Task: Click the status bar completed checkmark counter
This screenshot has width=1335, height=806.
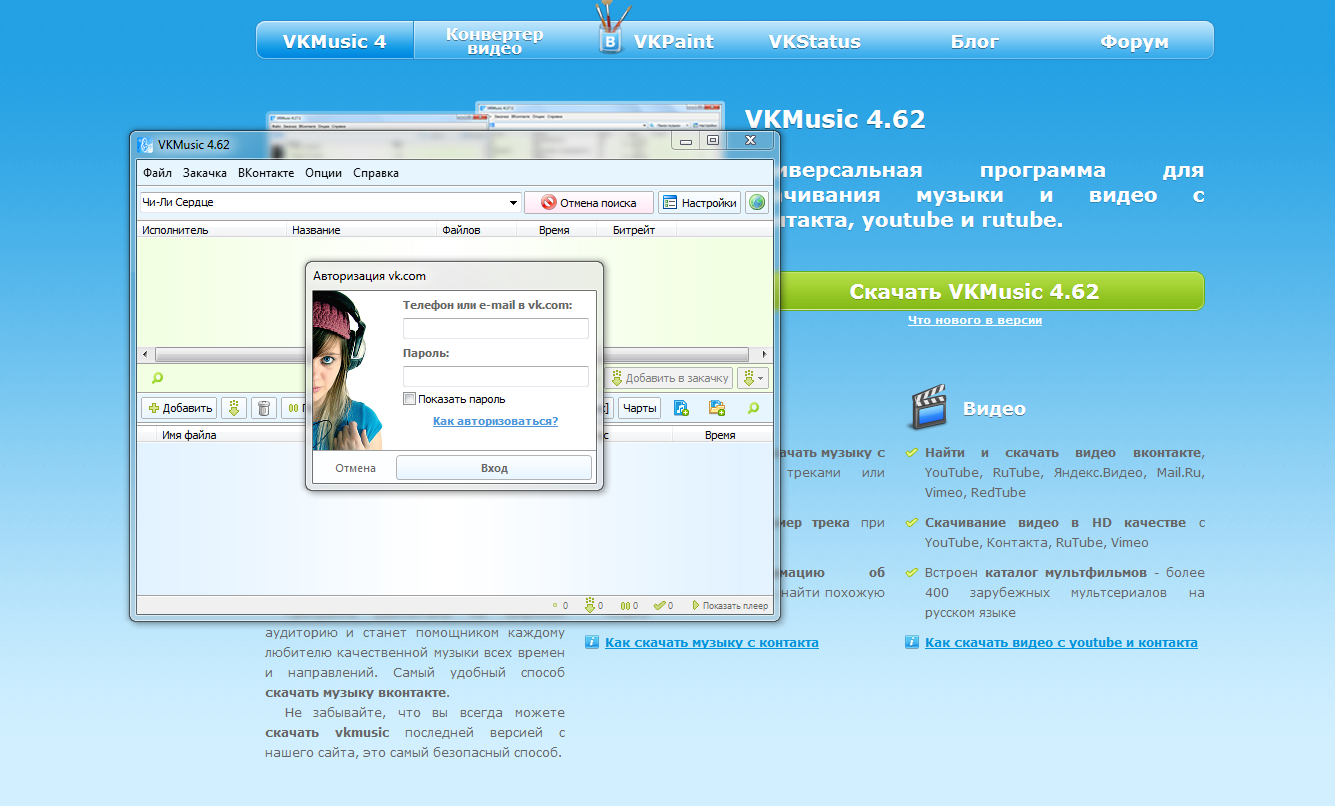Action: (x=659, y=605)
